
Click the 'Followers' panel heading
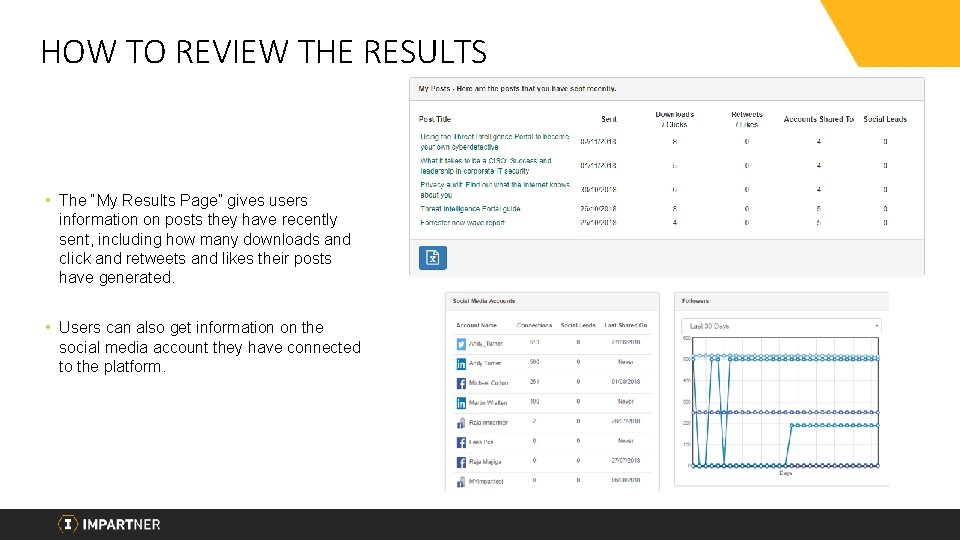click(x=696, y=301)
